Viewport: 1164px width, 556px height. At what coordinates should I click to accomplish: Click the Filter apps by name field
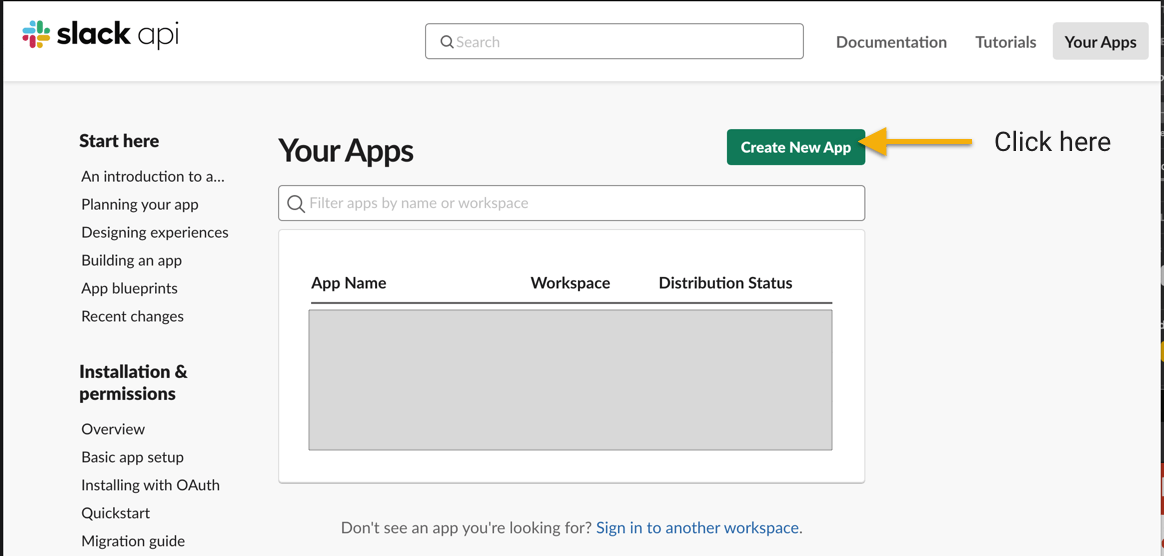tap(572, 203)
